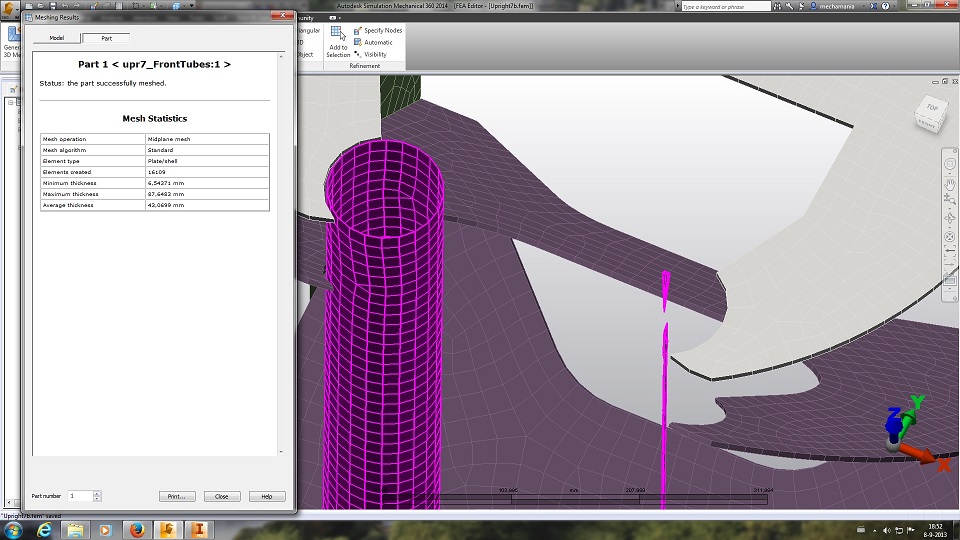Increment the Part number stepper
The width and height of the screenshot is (960, 540).
(97, 493)
